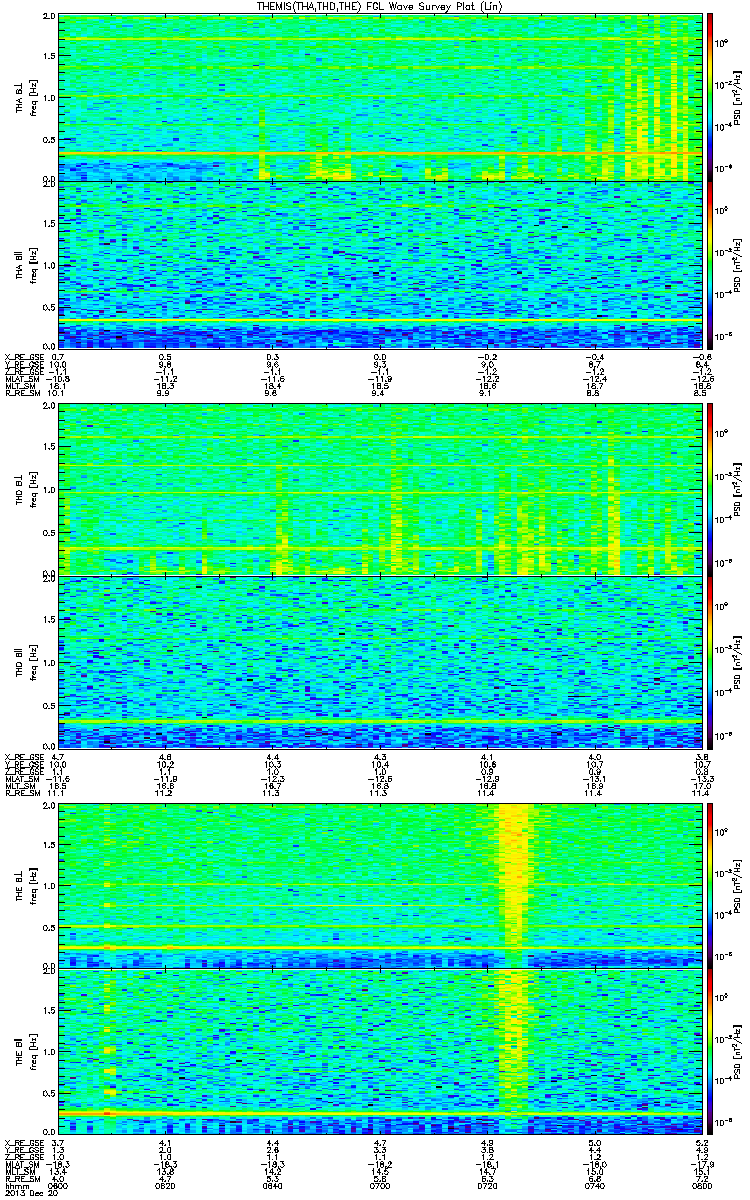Click the 0600 time tick label
Viewport: 750px width, 1200px height.
click(59, 1186)
